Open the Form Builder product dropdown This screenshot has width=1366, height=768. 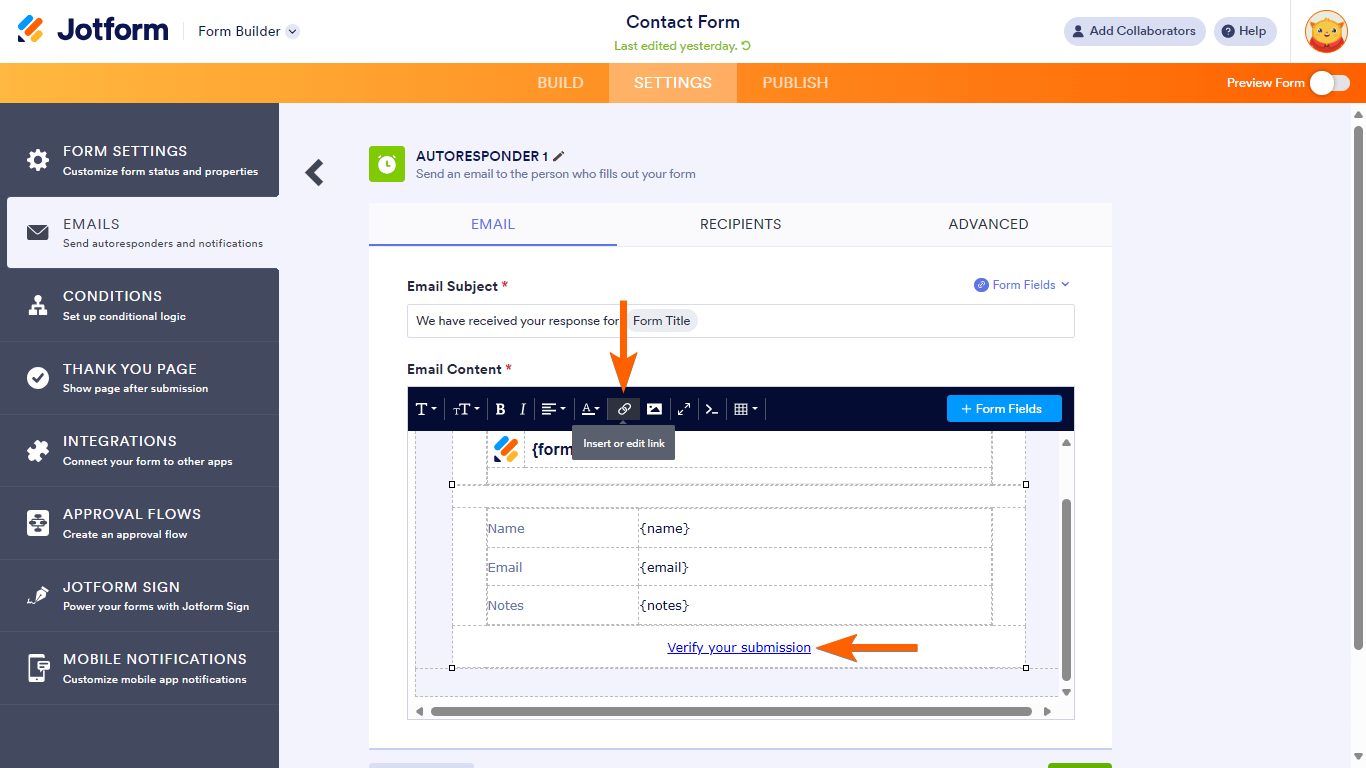pos(248,31)
